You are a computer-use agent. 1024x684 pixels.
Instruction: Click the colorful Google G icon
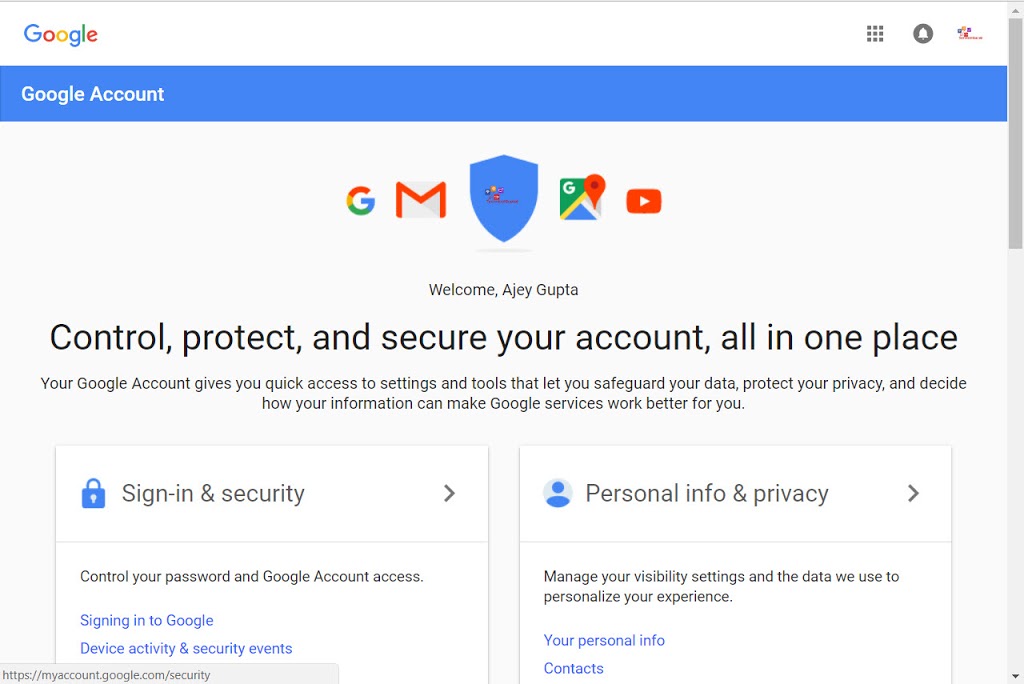(x=361, y=201)
